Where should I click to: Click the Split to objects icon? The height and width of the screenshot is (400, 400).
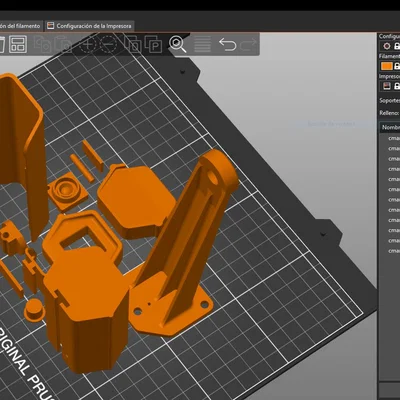[133, 44]
